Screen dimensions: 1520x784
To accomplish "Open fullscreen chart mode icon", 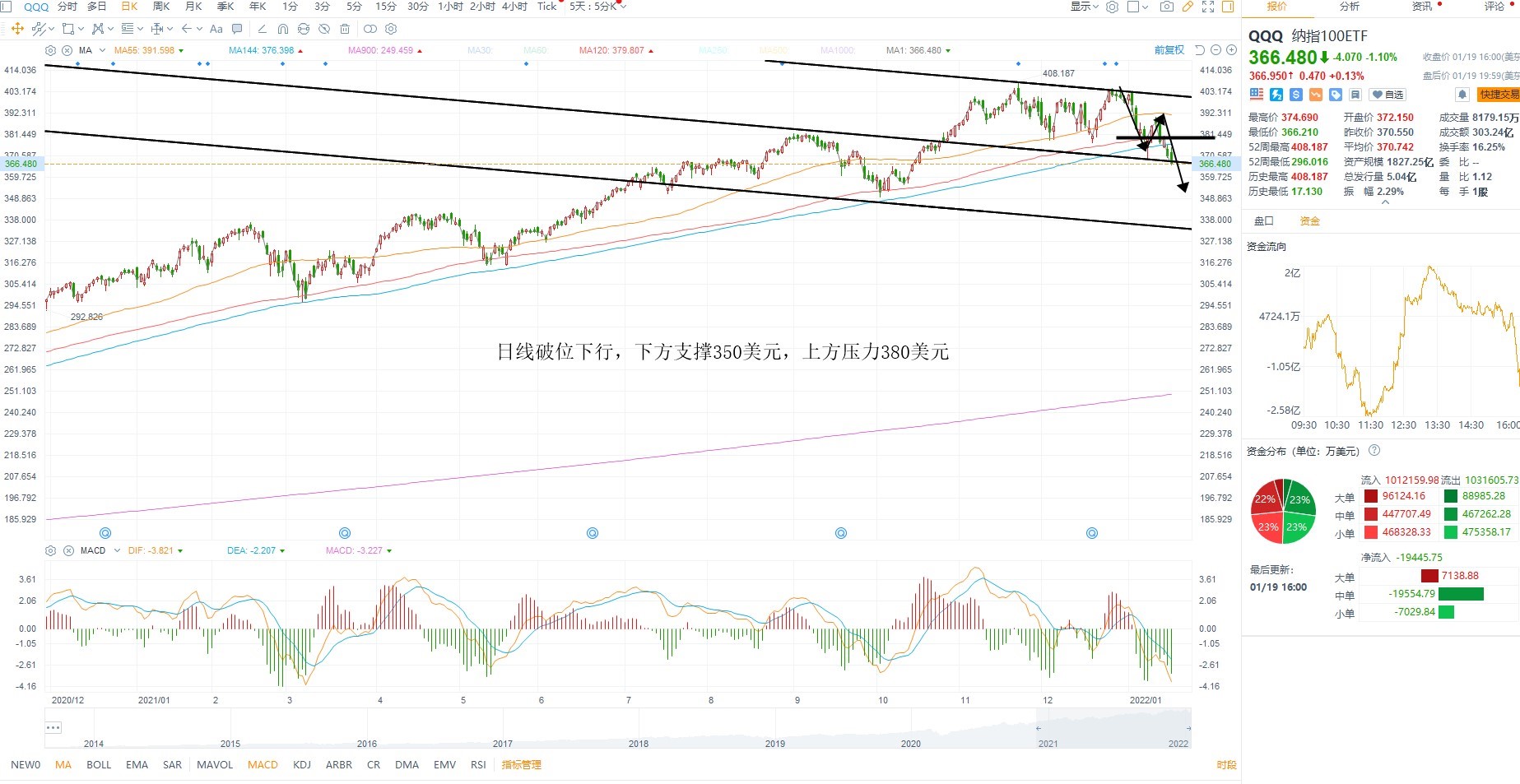I will [x=1208, y=7].
